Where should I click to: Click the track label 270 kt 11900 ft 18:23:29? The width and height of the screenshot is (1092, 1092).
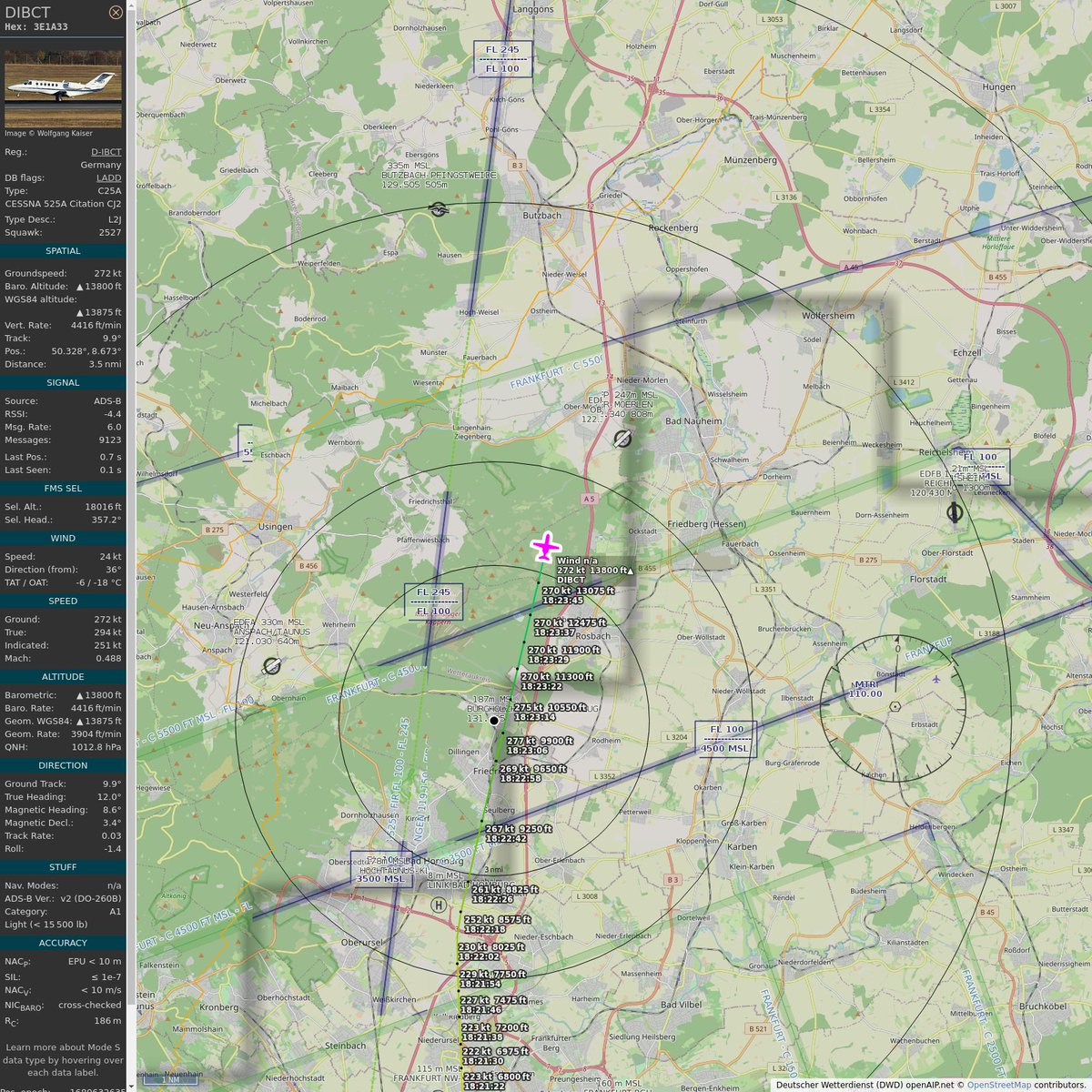(564, 655)
